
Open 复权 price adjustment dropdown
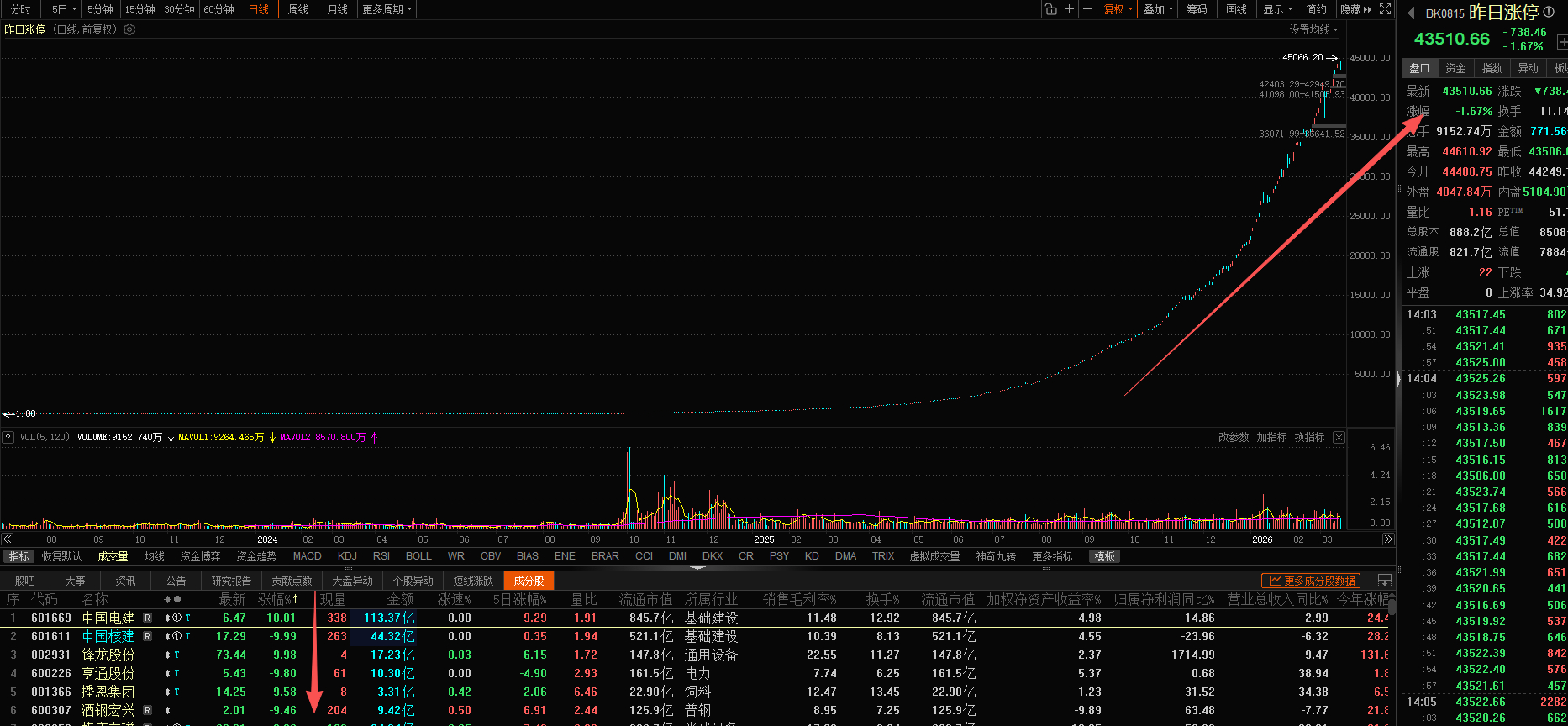pyautogui.click(x=1118, y=9)
